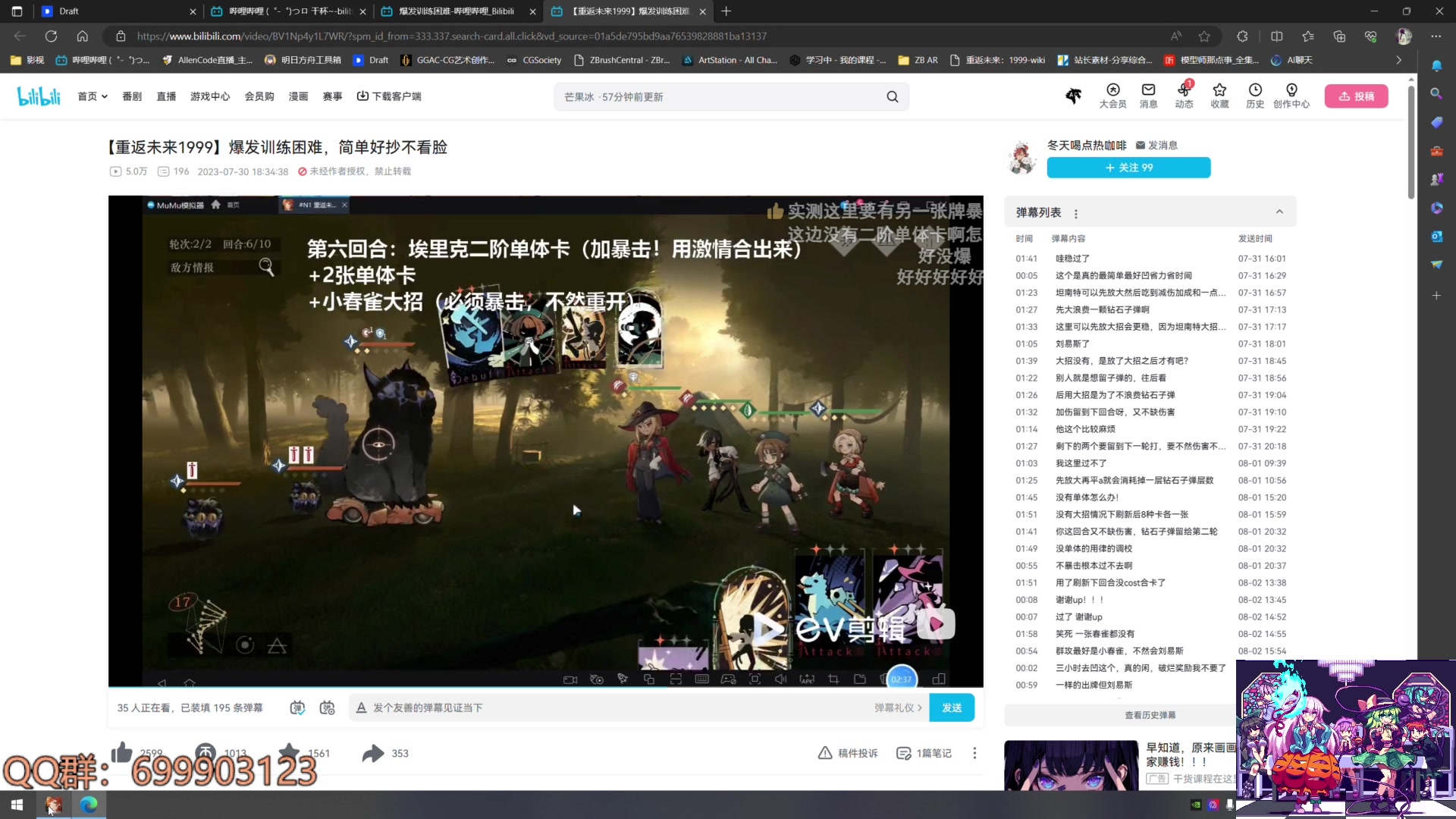
Task: Sort danmaku list by 发送时间 column
Action: pos(1255,239)
